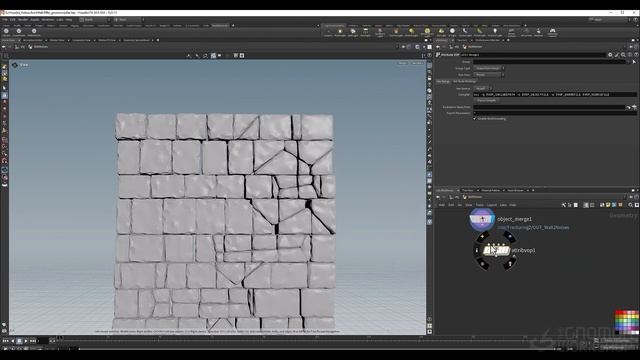Screen dimensions: 640x360
Task: Open the network editor Layout menu
Action: 492,205
